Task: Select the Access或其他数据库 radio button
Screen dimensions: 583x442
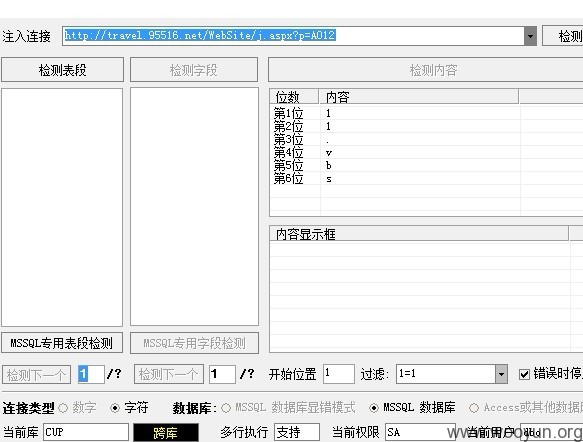Action: tap(474, 408)
